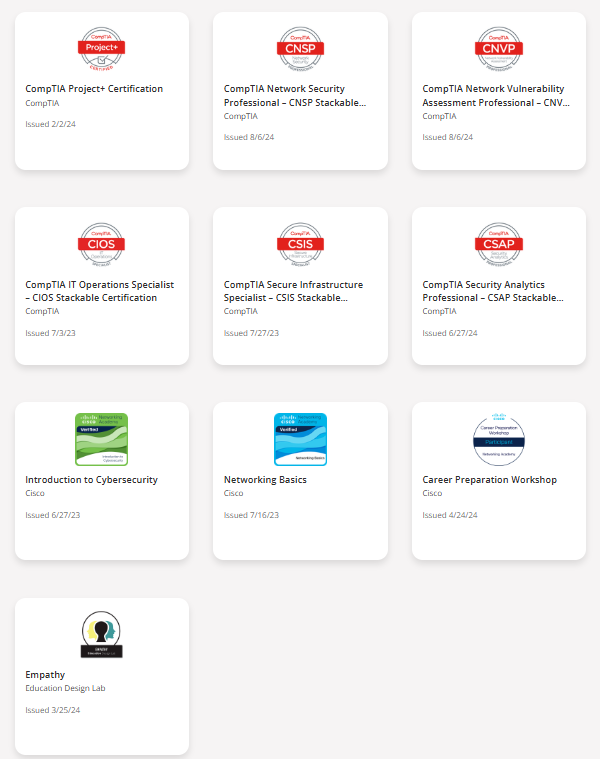
Task: Open the Empathy badge title
Action: (45, 675)
